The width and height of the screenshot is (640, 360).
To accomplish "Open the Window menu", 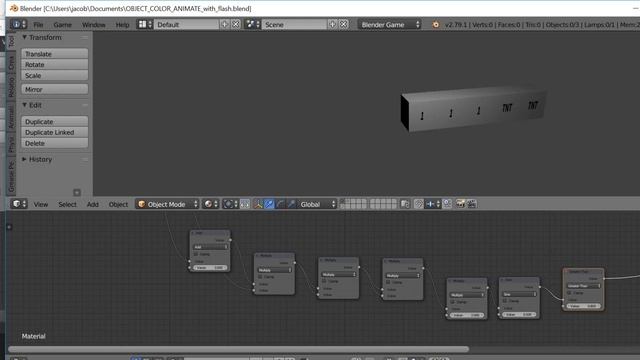I will pyautogui.click(x=93, y=24).
